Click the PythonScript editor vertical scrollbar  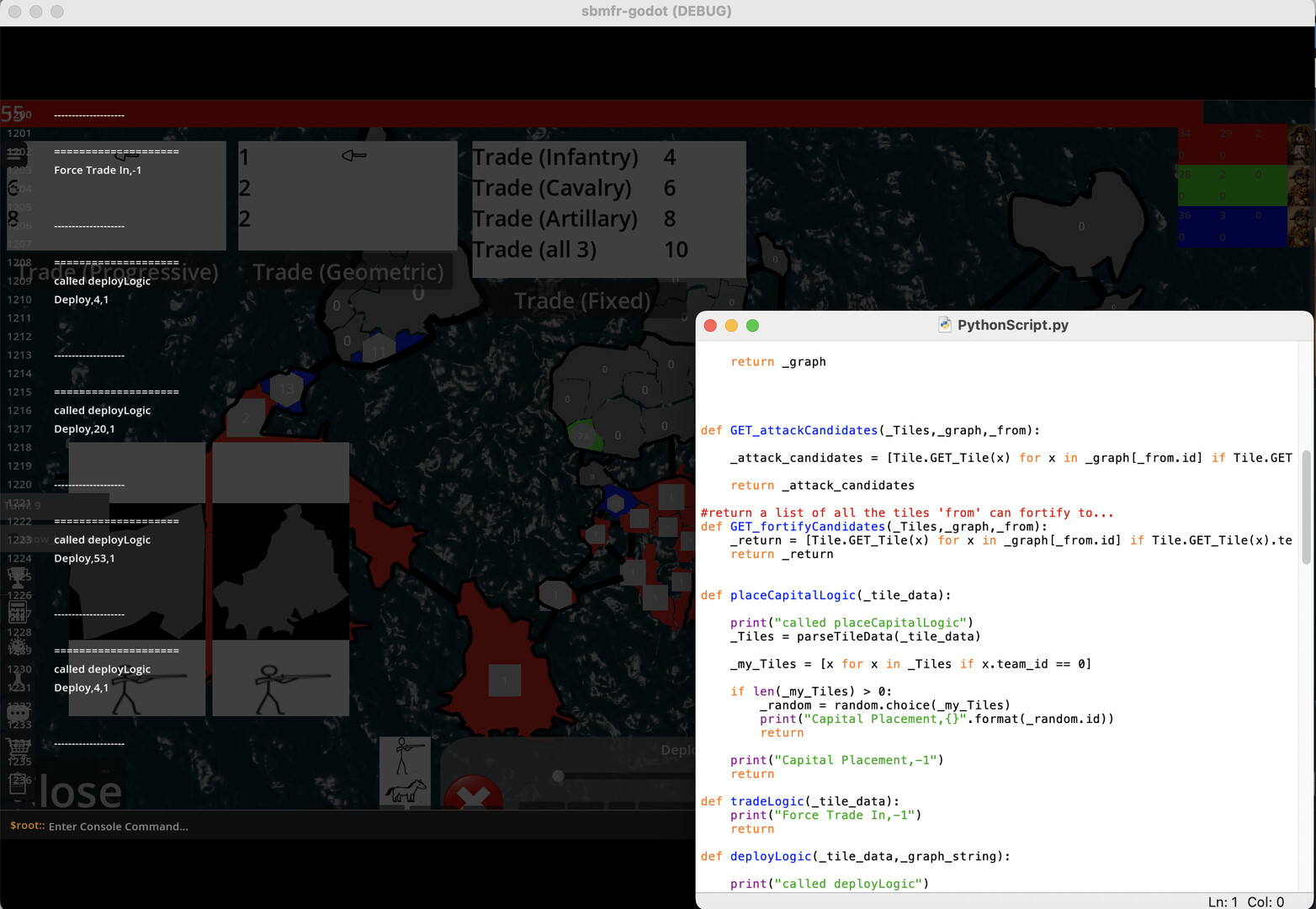point(1306,507)
